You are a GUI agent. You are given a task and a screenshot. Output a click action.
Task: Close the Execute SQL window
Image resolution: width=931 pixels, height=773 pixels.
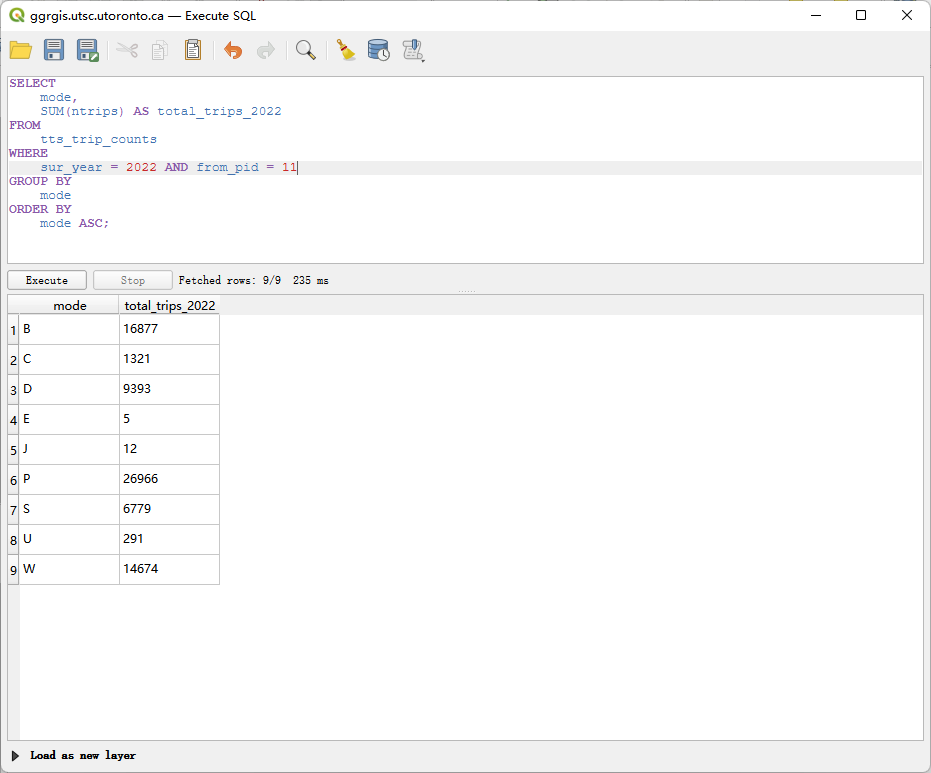click(907, 15)
